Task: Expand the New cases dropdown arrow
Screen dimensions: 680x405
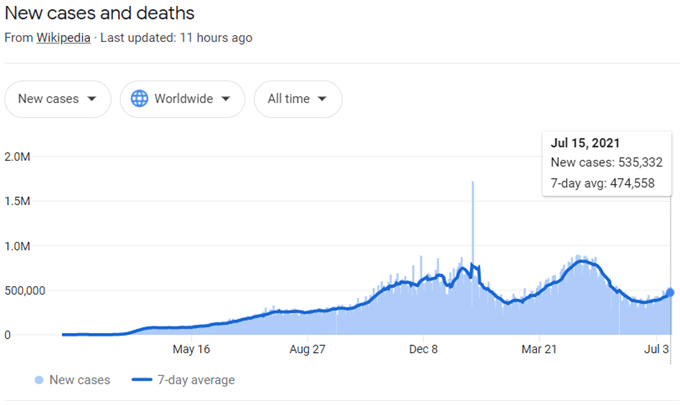Action: pos(92,99)
